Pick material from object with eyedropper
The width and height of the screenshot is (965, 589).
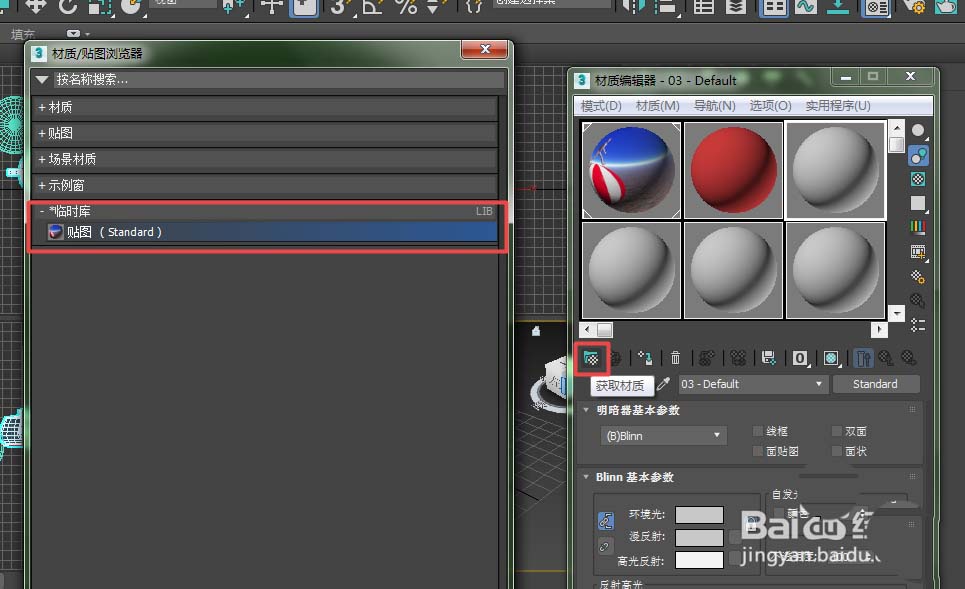tap(663, 384)
